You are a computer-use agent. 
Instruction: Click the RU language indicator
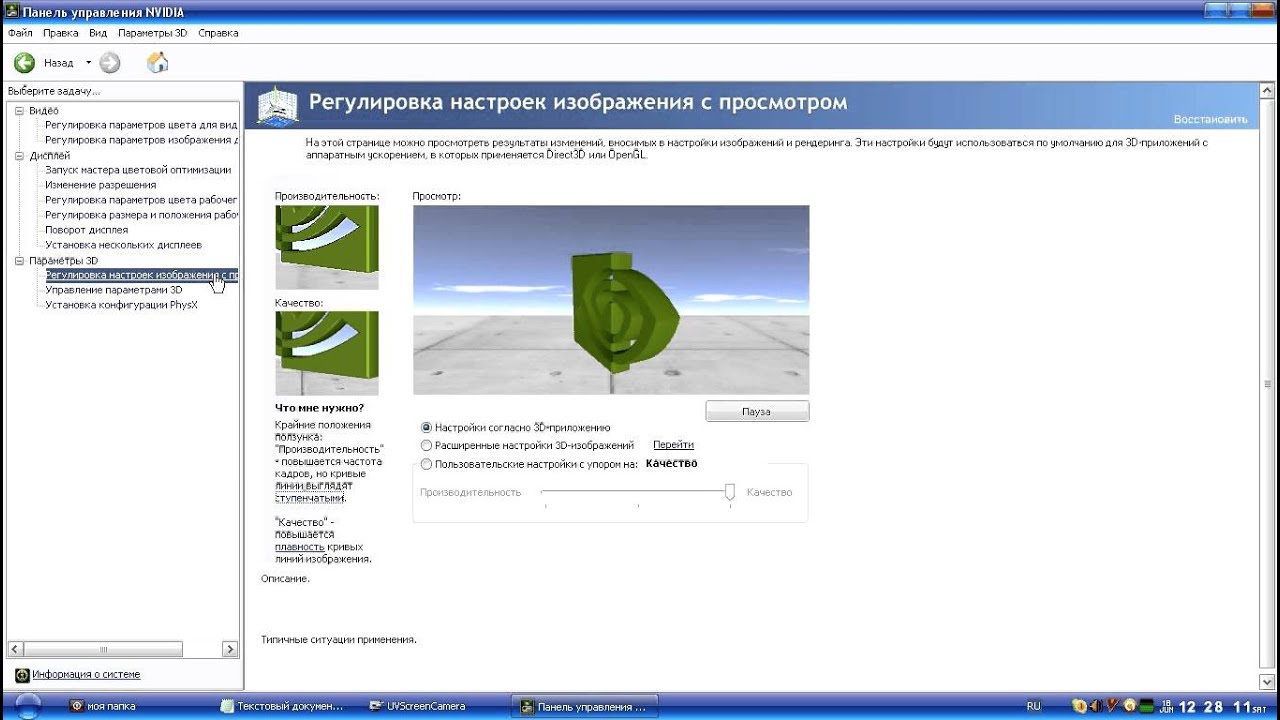[1033, 706]
